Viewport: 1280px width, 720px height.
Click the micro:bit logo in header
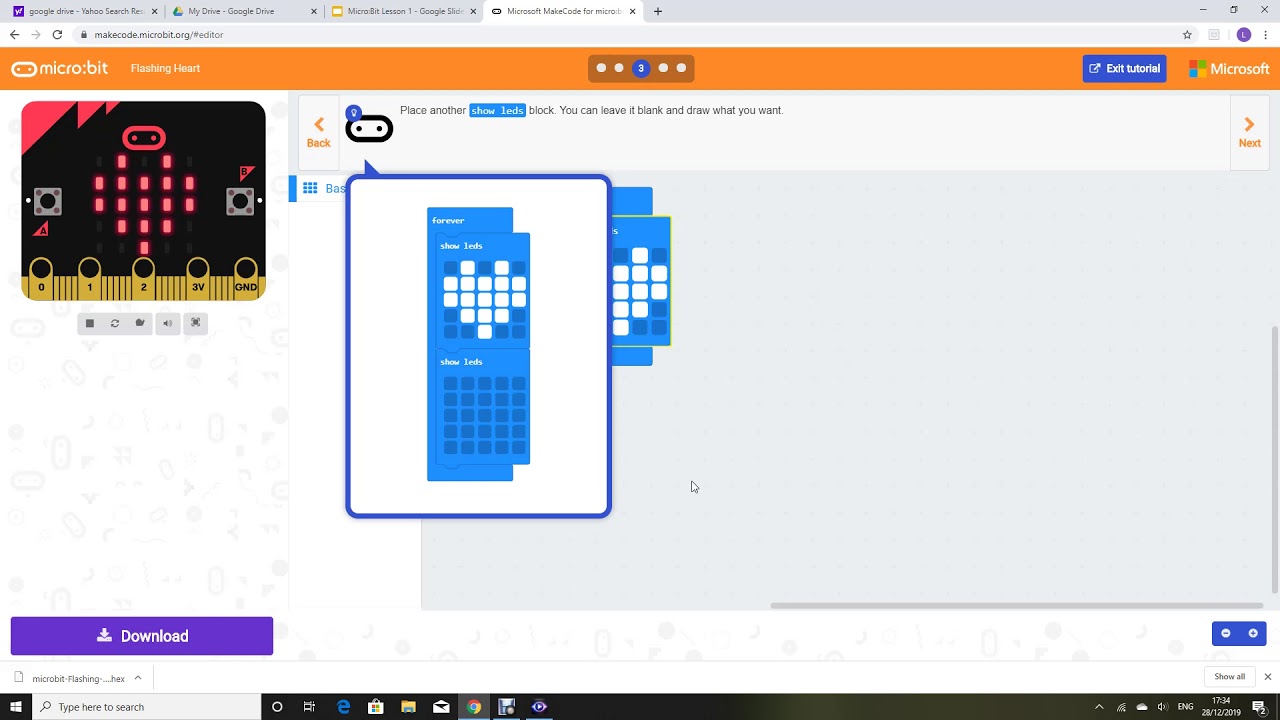[x=60, y=68]
